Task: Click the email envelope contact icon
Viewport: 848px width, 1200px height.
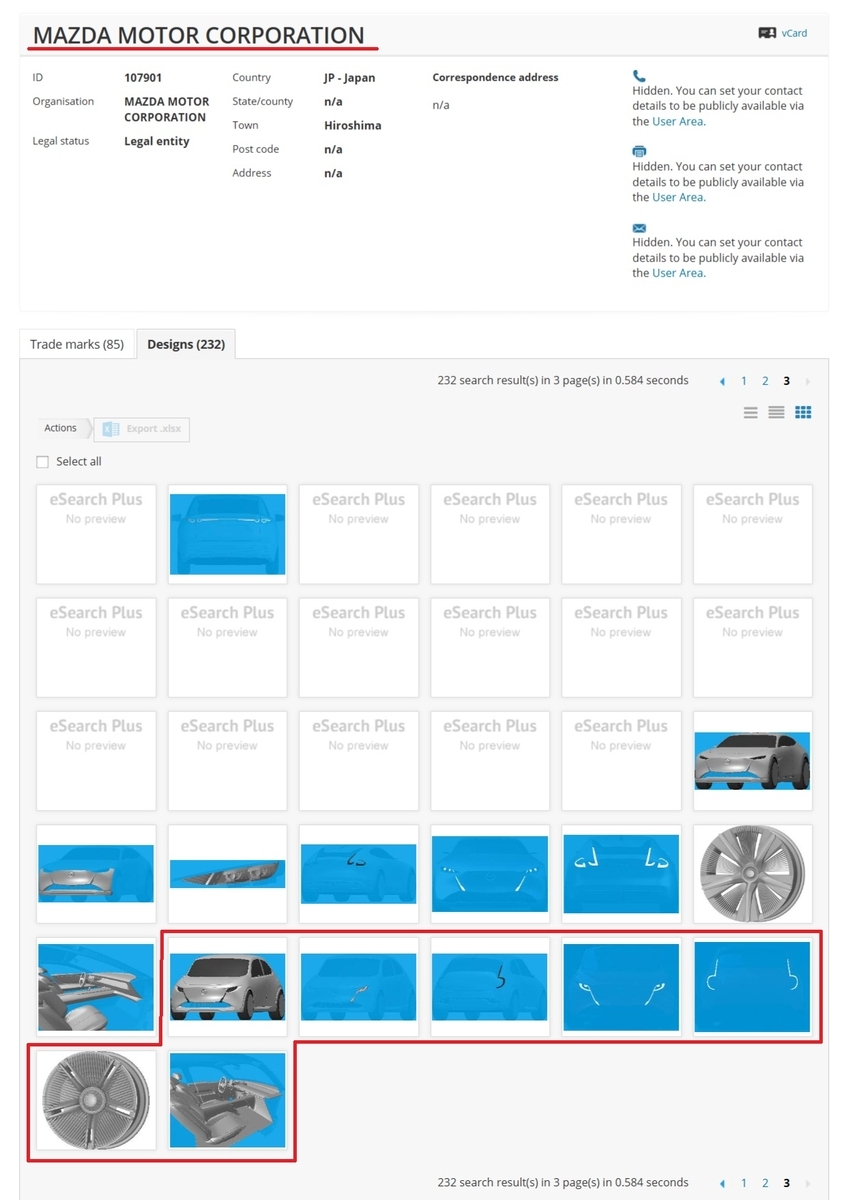Action: click(639, 228)
